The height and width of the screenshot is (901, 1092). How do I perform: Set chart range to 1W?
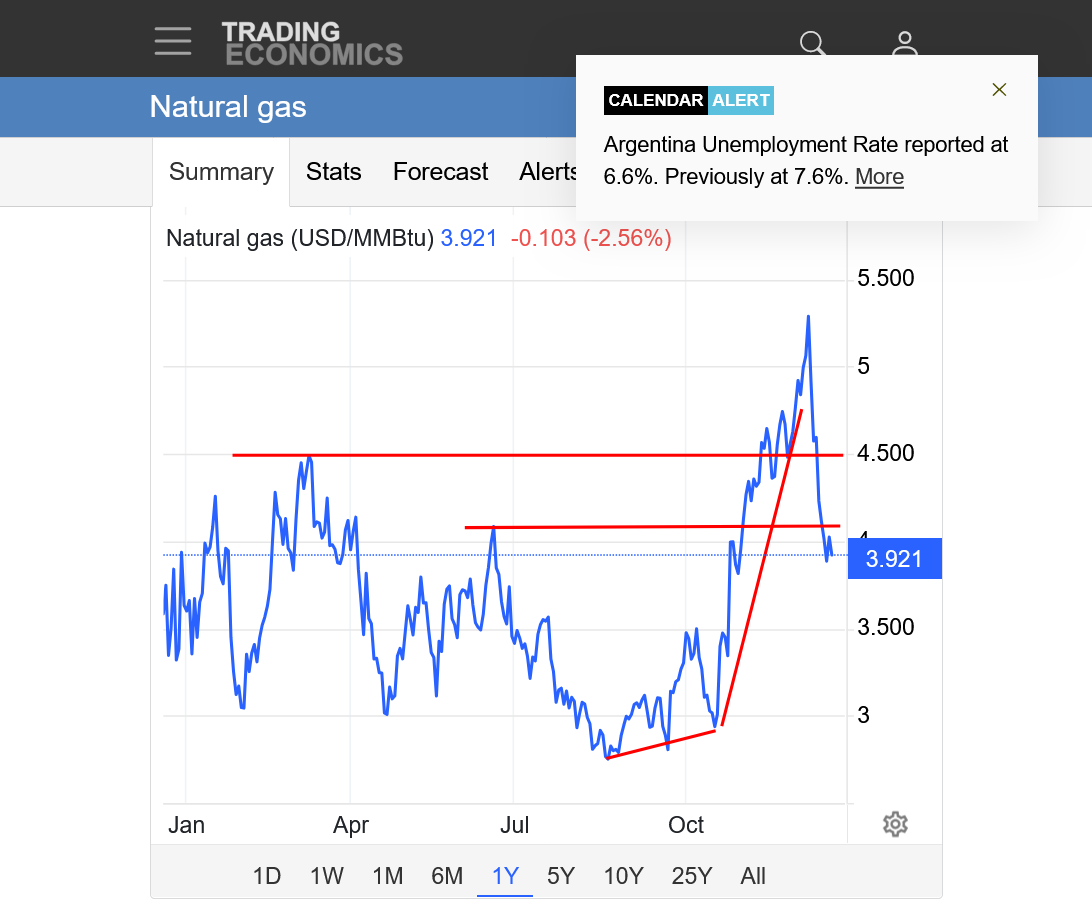click(x=326, y=876)
